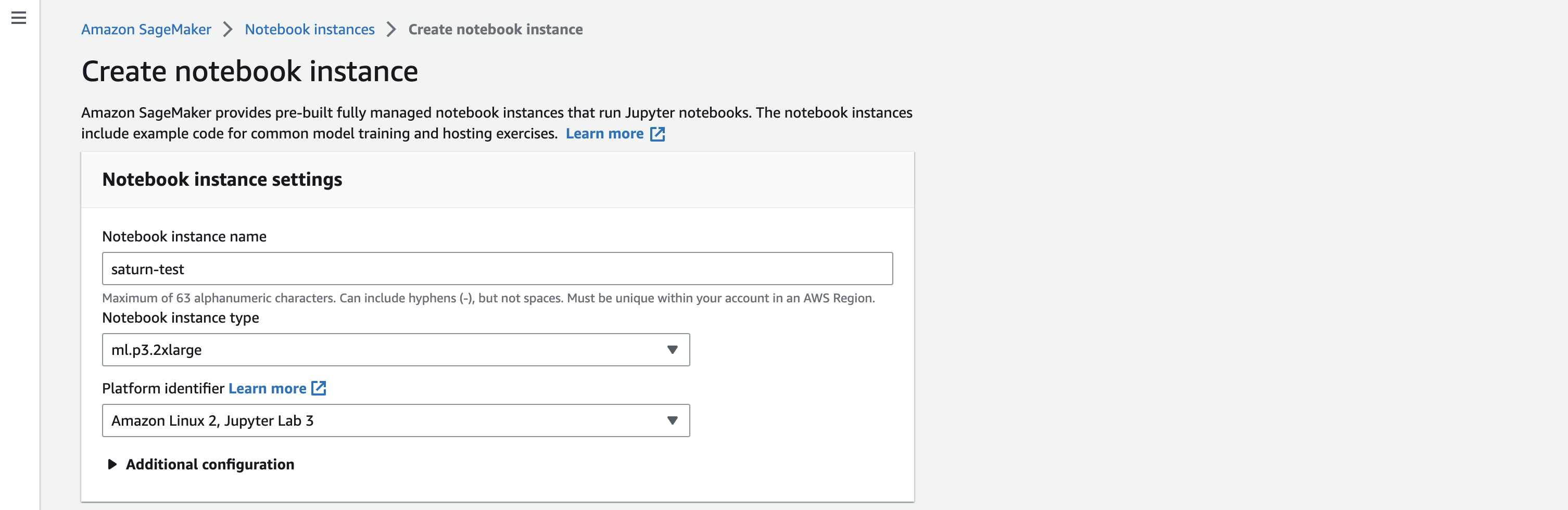
Task: Click the 'Notebook instance name' label
Action: point(184,236)
